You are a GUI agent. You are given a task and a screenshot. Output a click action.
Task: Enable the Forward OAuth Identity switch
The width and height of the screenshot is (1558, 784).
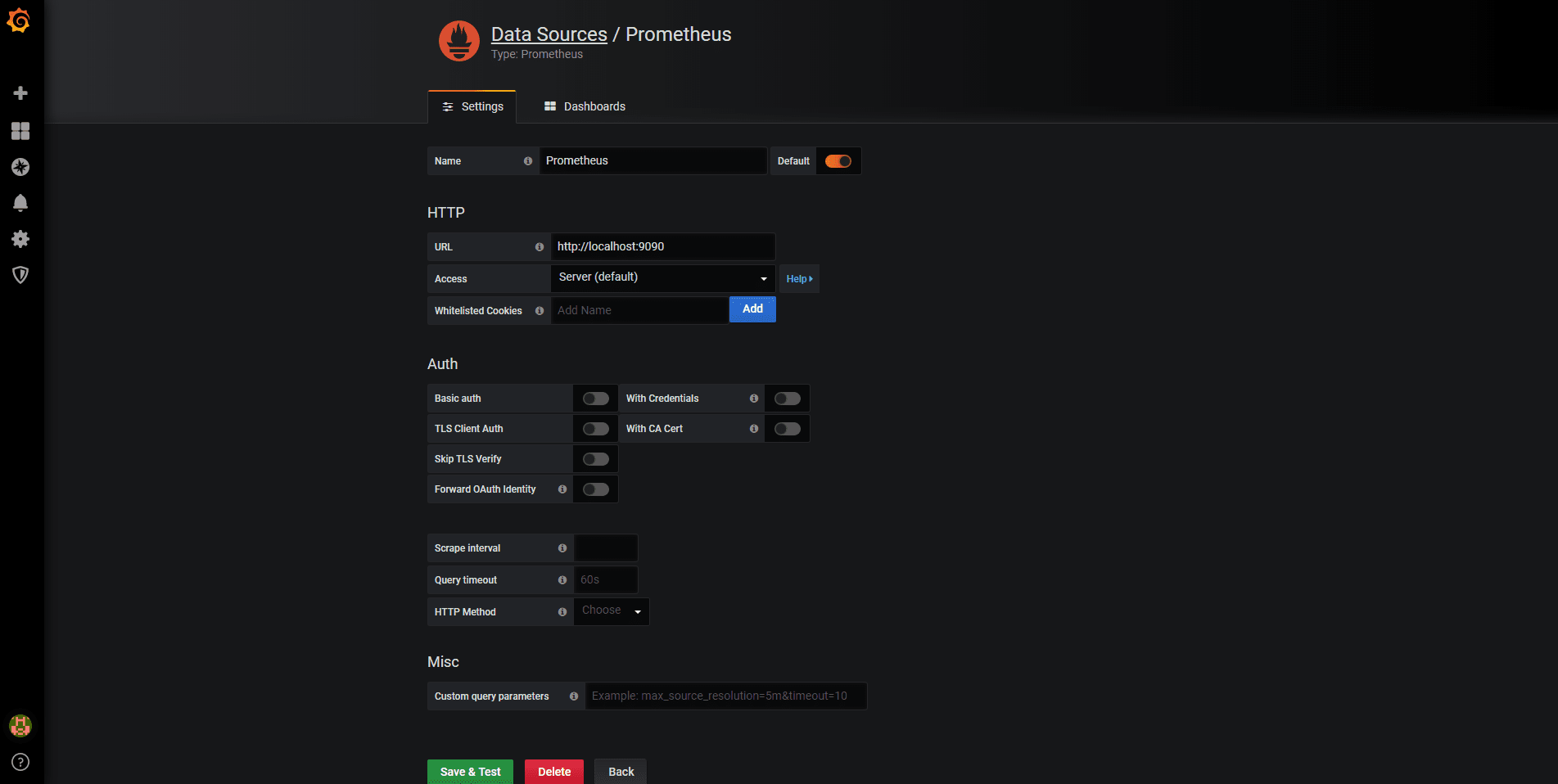coord(596,489)
